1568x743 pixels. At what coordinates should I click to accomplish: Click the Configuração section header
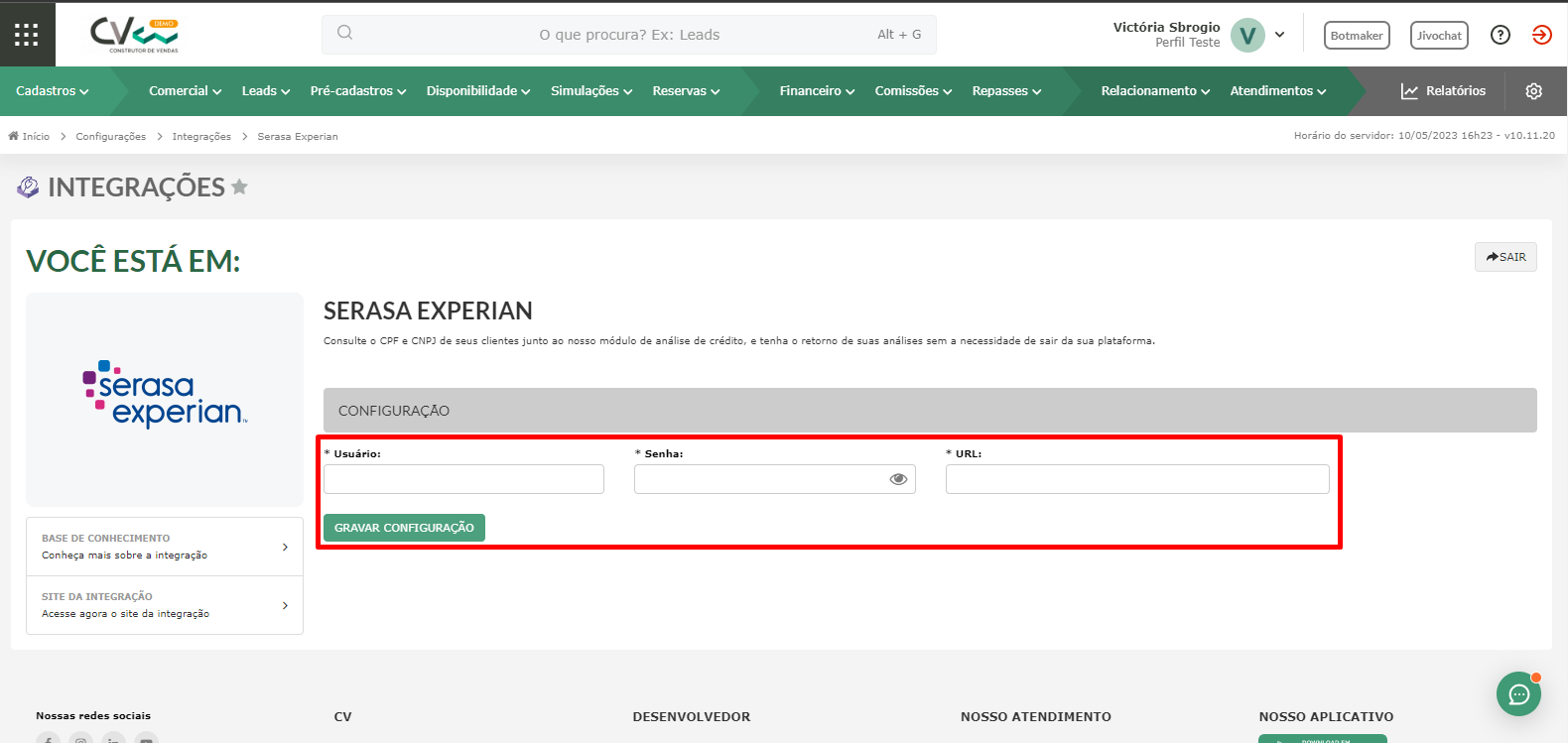pos(930,410)
